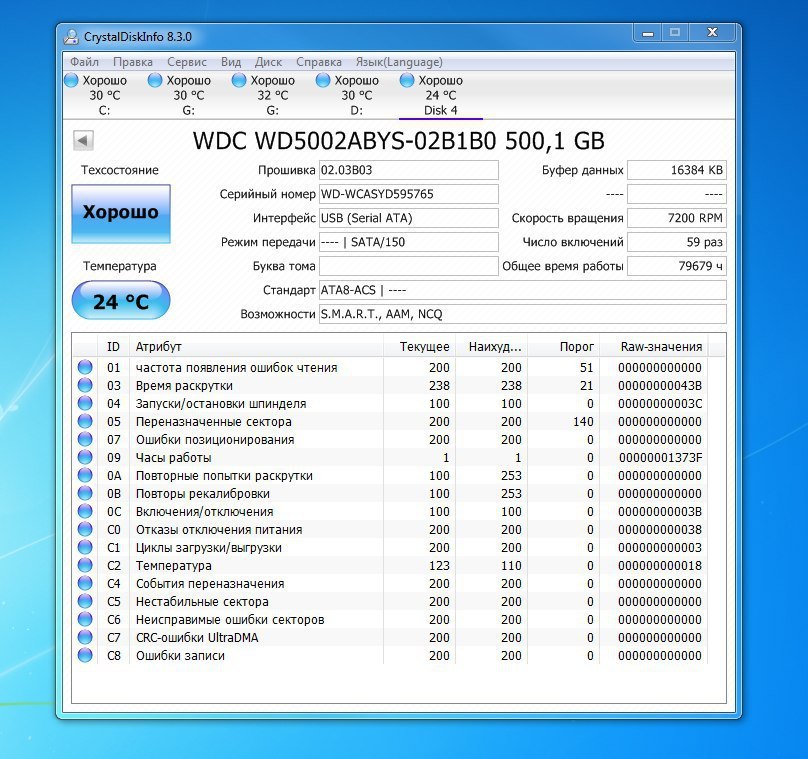This screenshot has width=808, height=759.
Task: Click the status orb for row 0B
Action: [85, 494]
